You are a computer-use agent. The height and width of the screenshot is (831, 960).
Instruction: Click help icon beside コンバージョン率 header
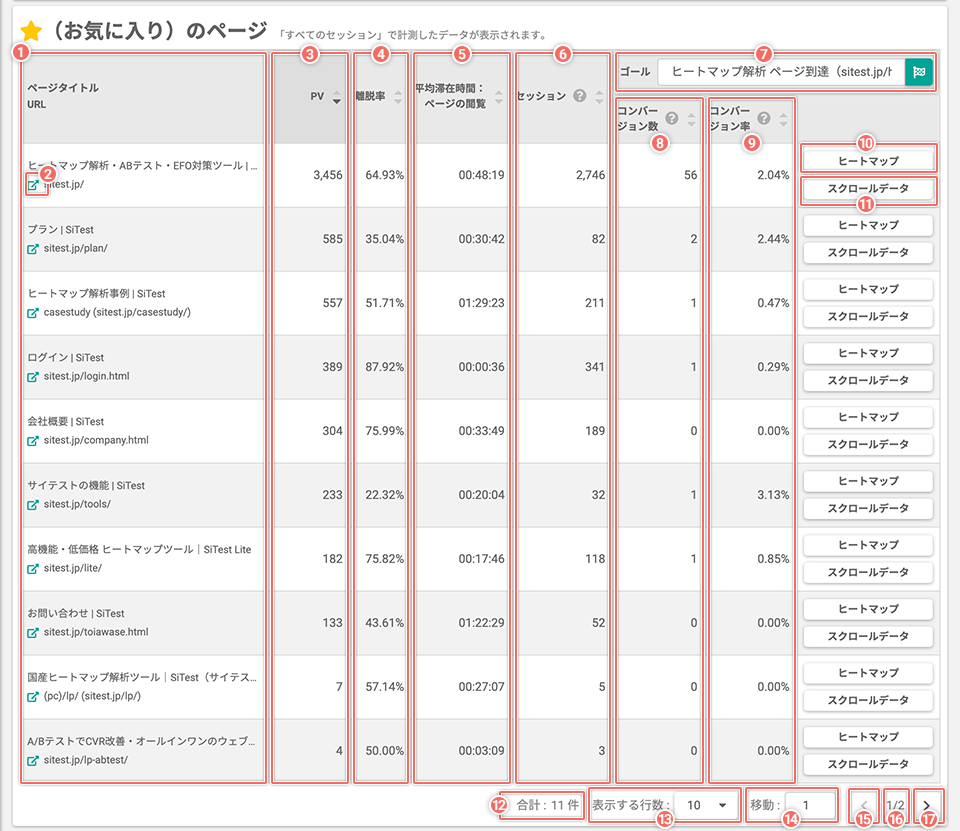click(763, 118)
